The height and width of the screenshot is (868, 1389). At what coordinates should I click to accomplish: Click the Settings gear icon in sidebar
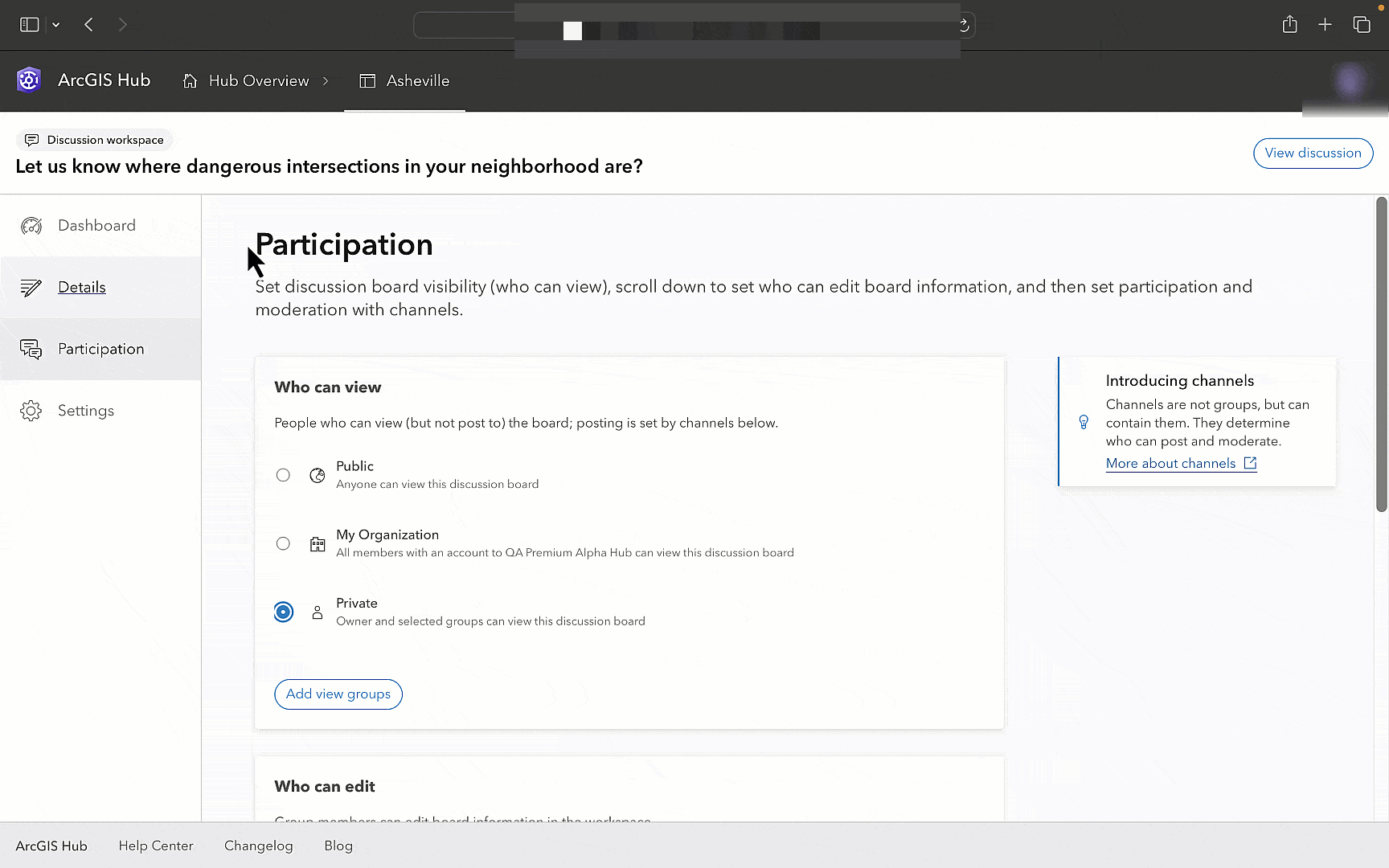[x=31, y=411]
